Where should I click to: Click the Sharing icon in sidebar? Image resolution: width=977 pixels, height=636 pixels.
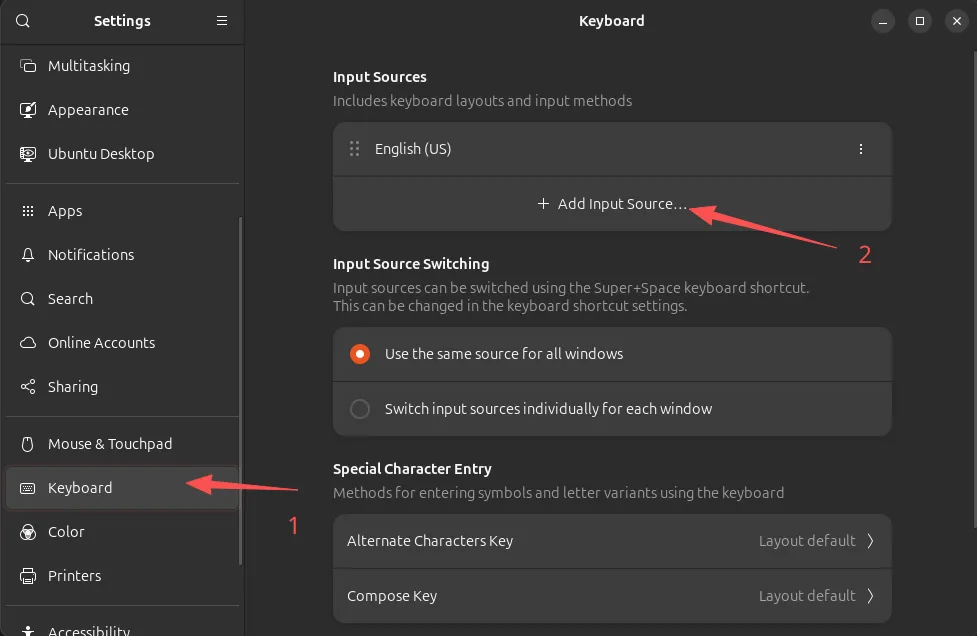tap(28, 387)
